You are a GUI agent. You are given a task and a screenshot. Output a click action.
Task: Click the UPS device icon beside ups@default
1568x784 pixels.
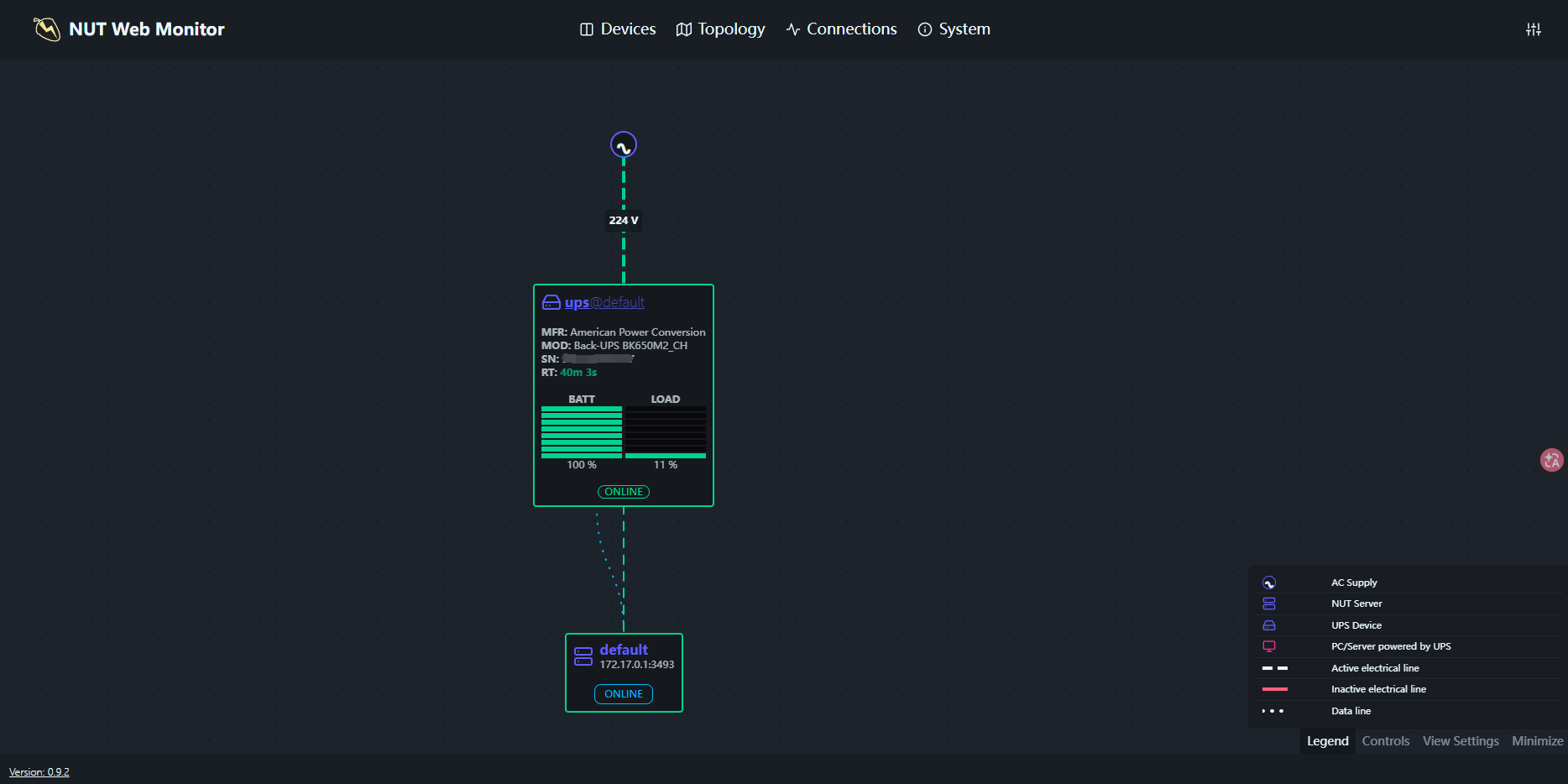pos(551,302)
